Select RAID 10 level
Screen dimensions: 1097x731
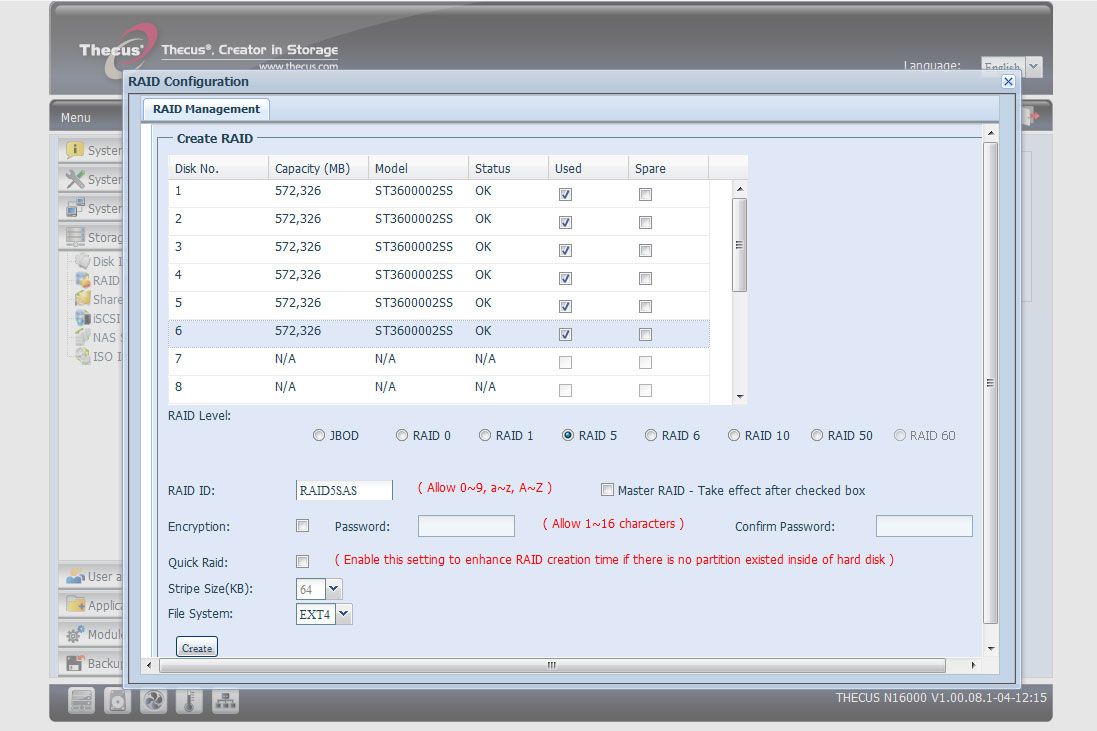(x=734, y=435)
